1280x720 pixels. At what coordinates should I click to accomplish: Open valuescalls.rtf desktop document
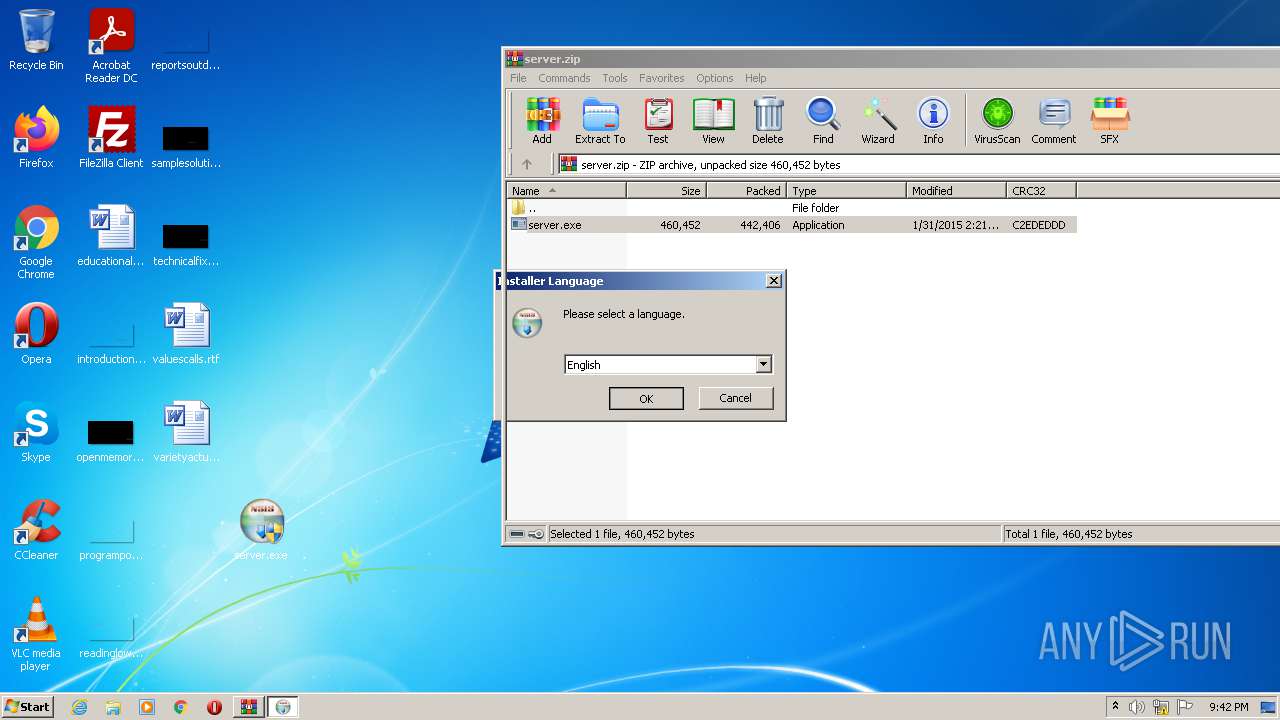coord(186,333)
